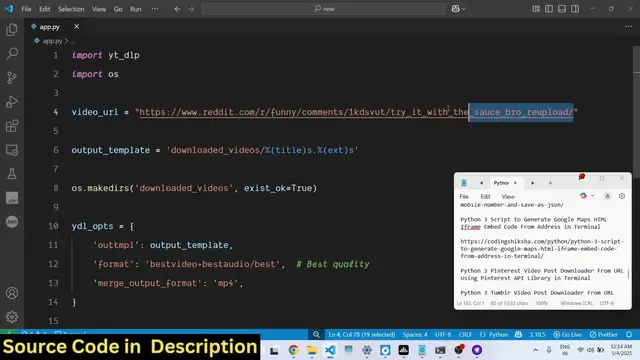This screenshot has height=360, width=640.
Task: Open the Copilot icon menu in title bar
Action: click(458, 9)
